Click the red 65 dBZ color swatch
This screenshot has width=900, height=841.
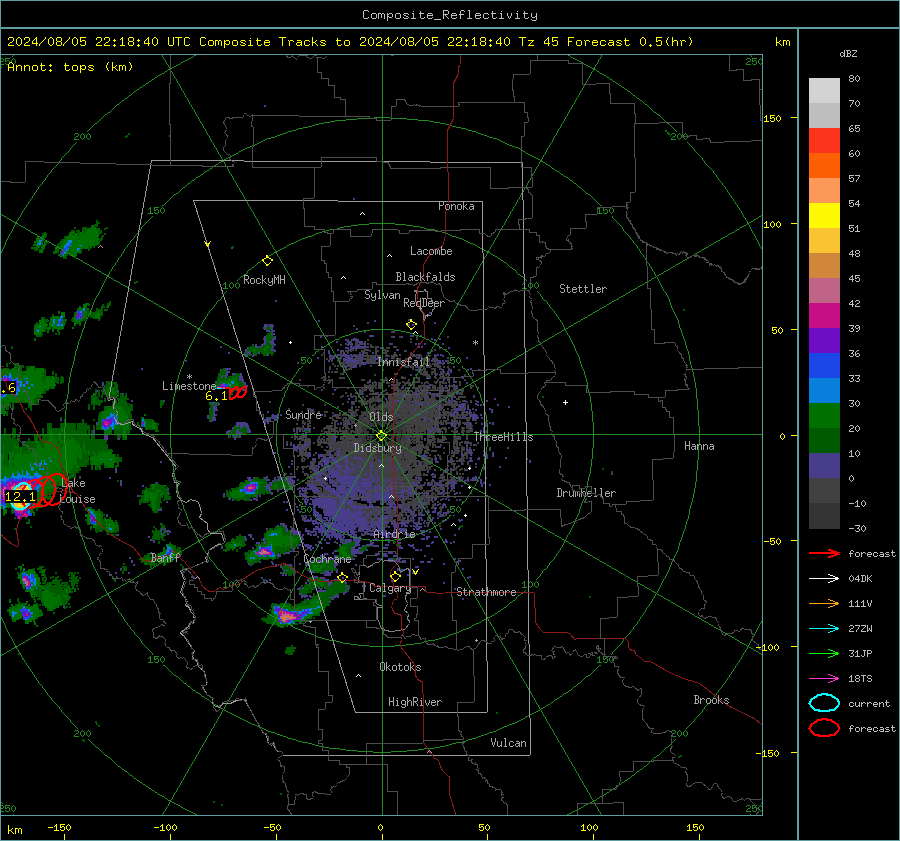pyautogui.click(x=824, y=141)
